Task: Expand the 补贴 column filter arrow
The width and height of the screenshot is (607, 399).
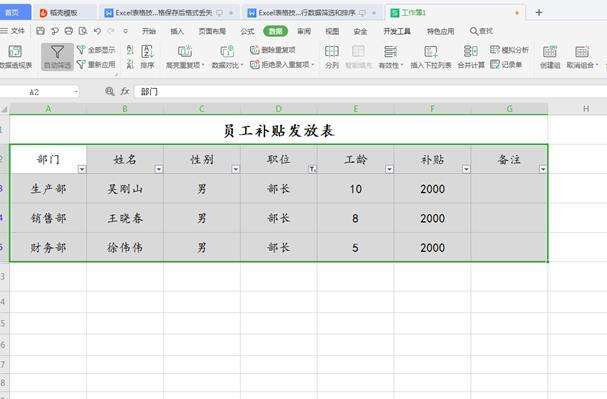Action: 466,169
